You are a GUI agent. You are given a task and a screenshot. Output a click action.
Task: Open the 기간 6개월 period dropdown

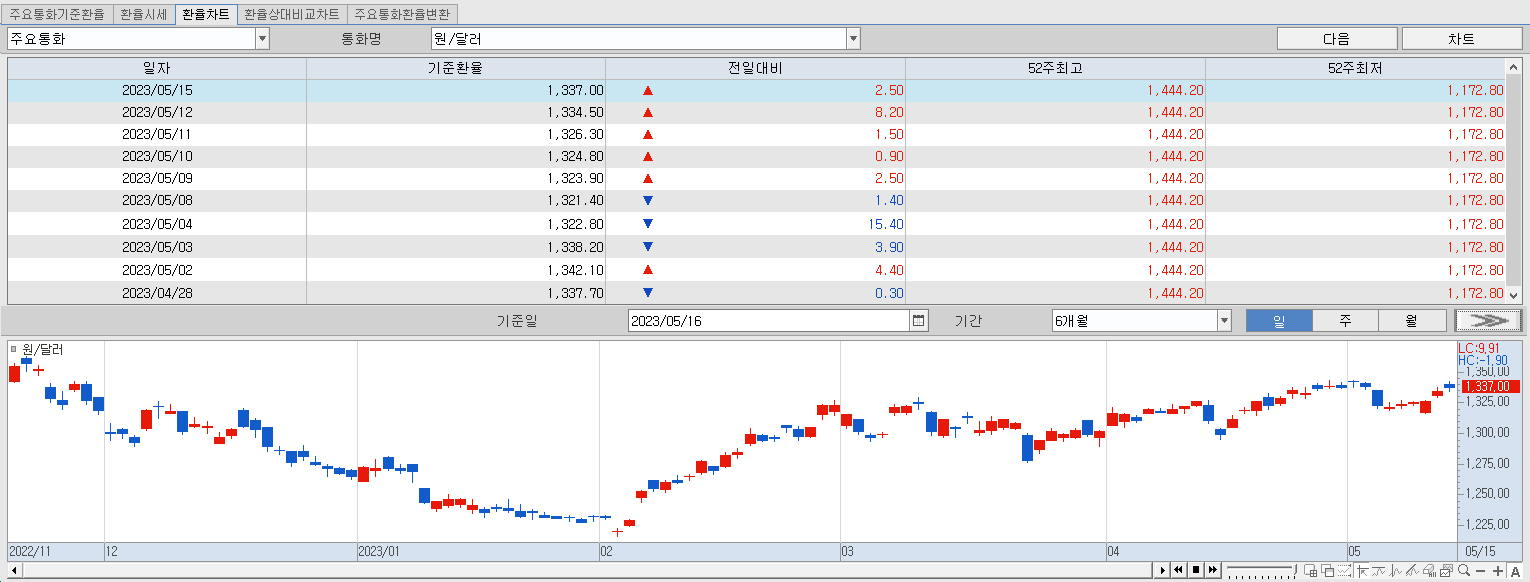tap(1224, 321)
